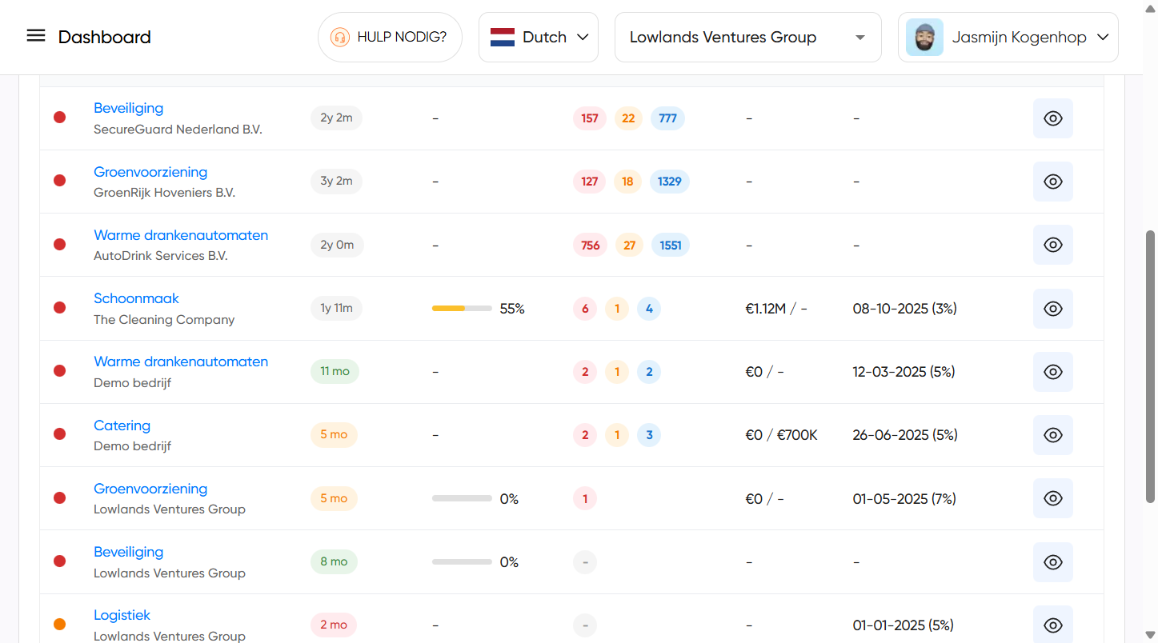Expand the Lowlands Ventures Group selector
Screen dimensions: 1158x643
[x=747, y=37]
